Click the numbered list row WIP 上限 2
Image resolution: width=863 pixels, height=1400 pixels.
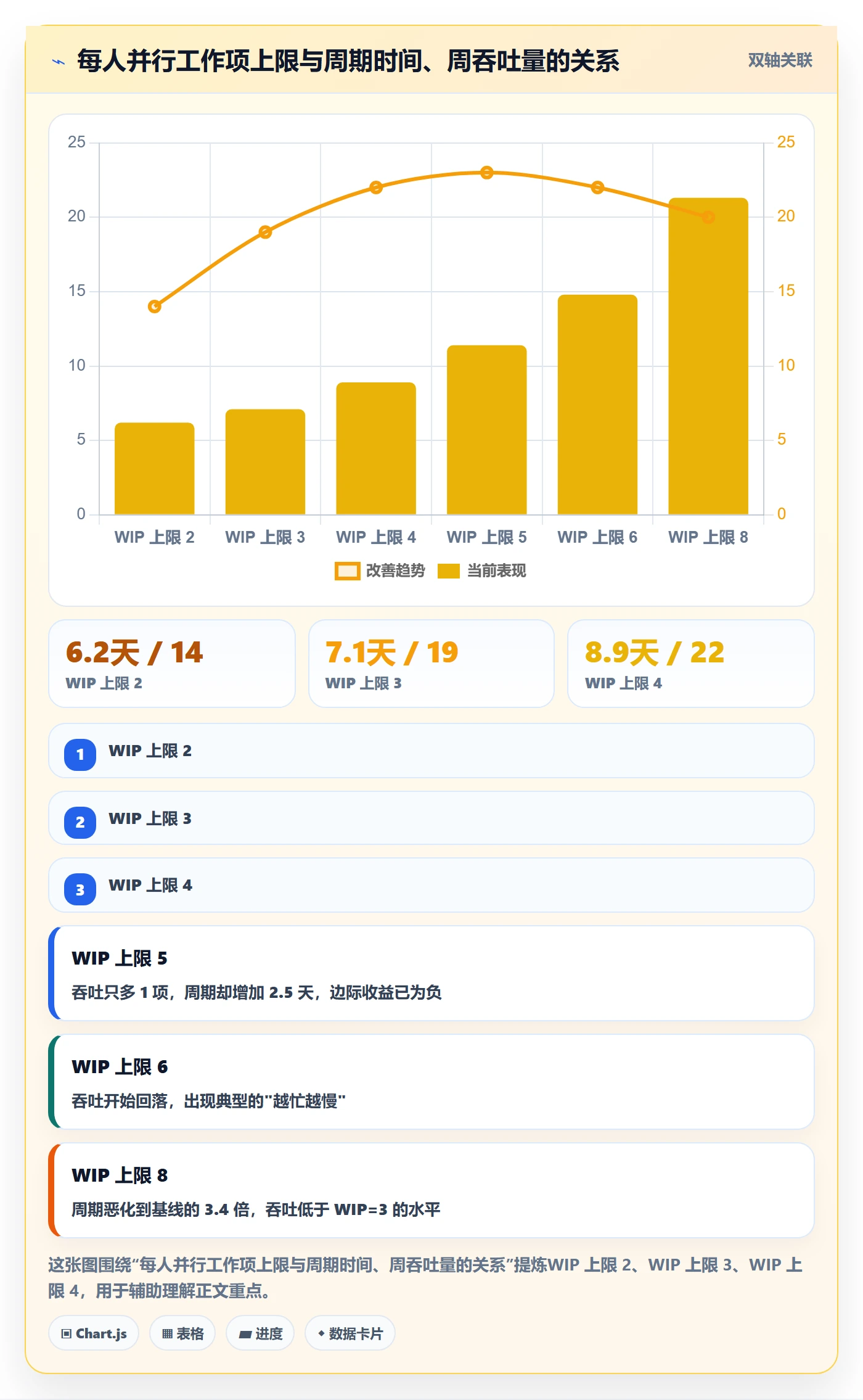point(431,751)
